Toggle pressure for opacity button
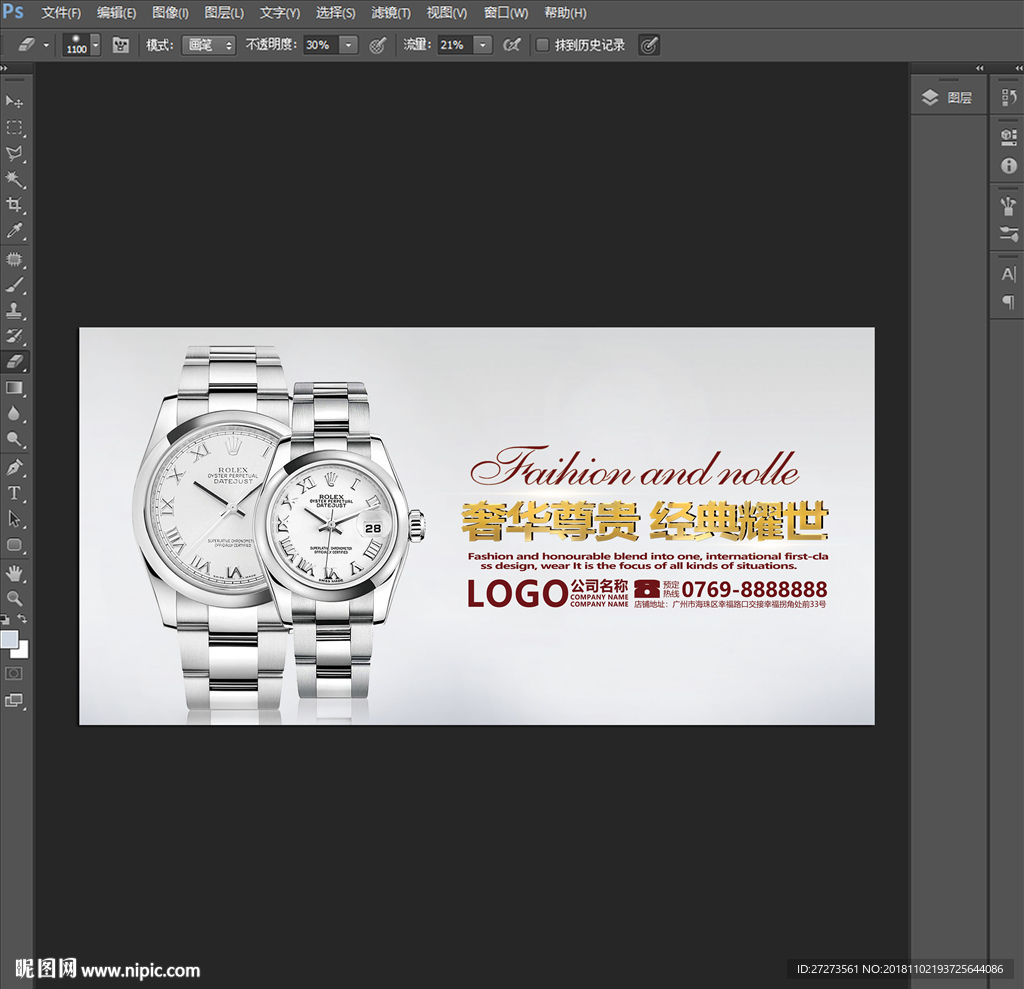Viewport: 1024px width, 989px height. pyautogui.click(x=377, y=45)
